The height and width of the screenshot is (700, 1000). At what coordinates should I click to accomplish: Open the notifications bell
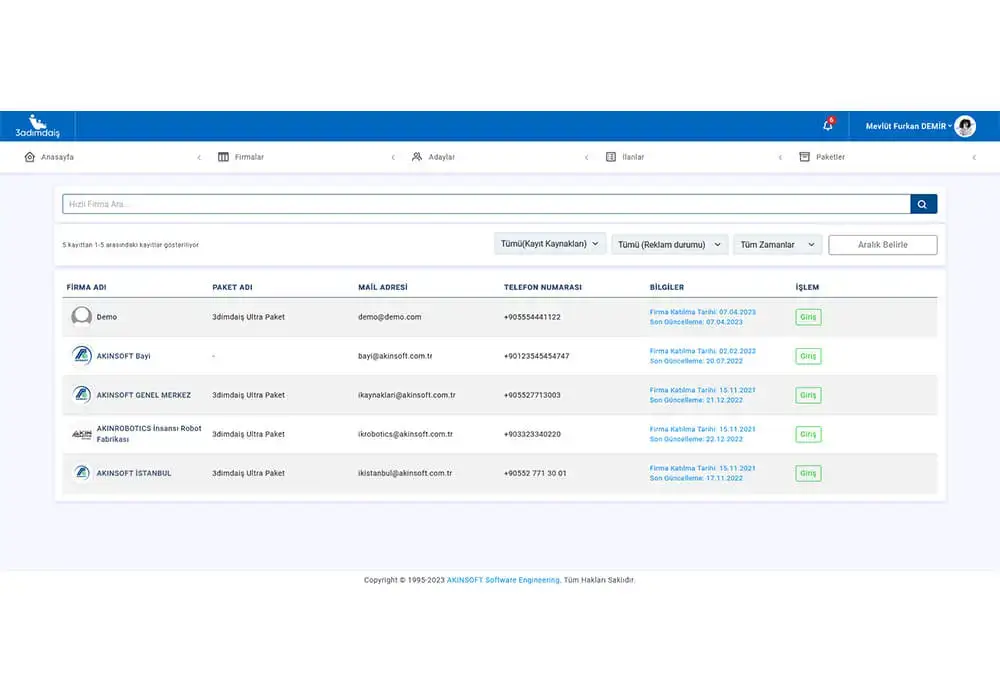[x=828, y=125]
